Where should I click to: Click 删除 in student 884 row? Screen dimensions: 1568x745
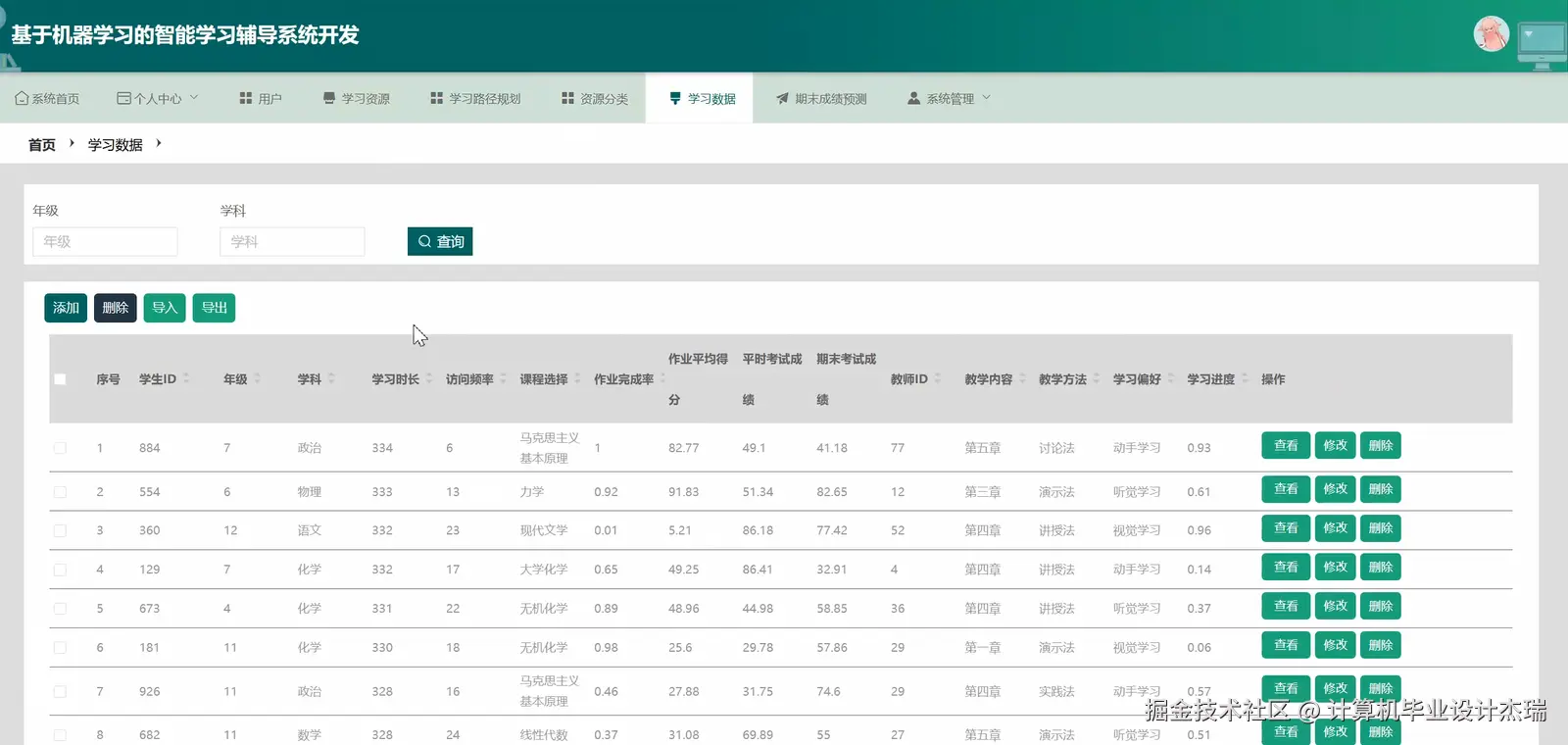point(1380,446)
